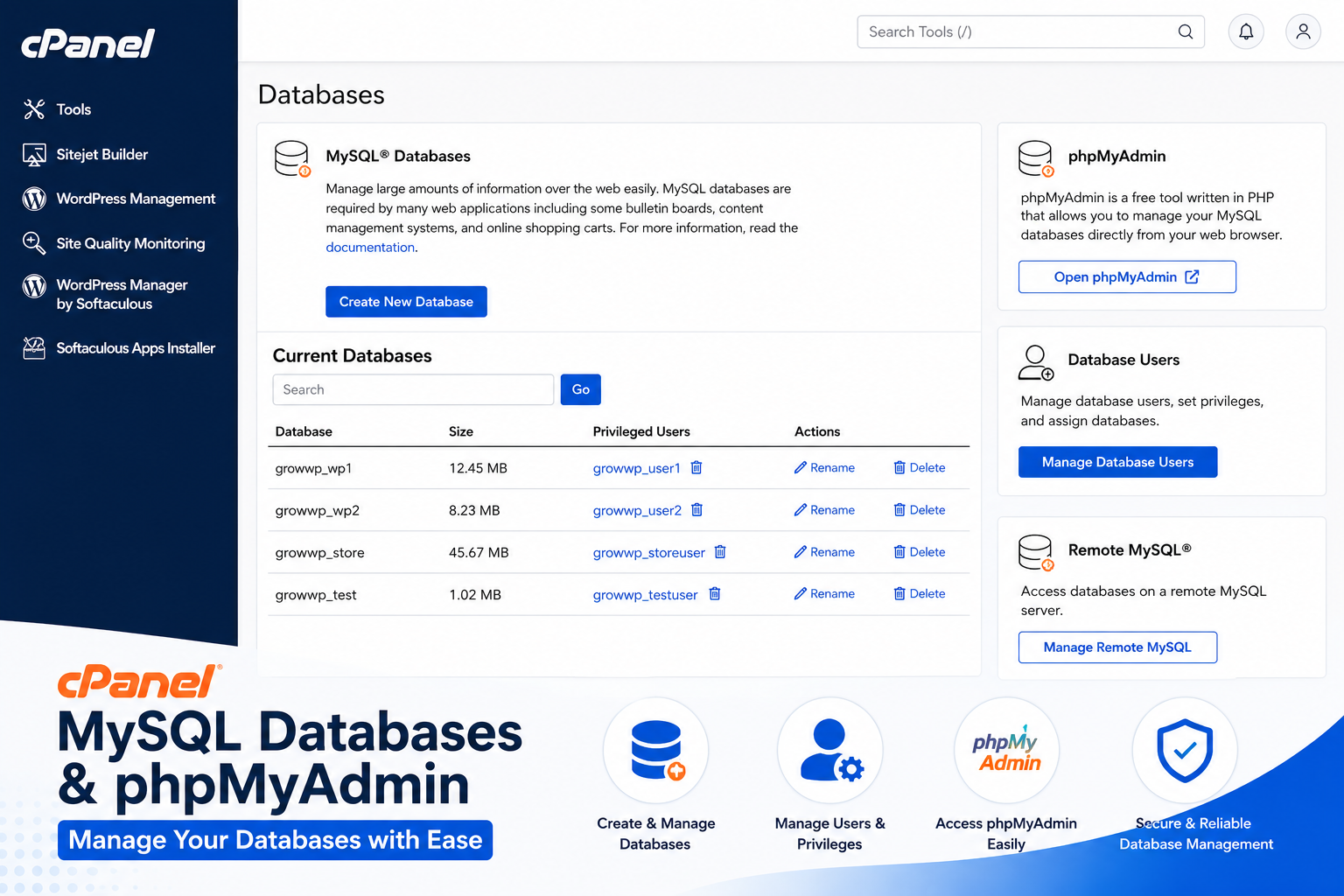Click WordPress Manager by Softaculous icon

click(x=34, y=286)
